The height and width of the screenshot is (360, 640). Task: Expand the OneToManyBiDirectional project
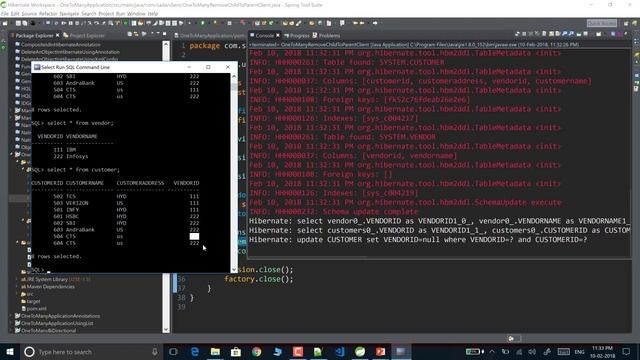point(11,331)
